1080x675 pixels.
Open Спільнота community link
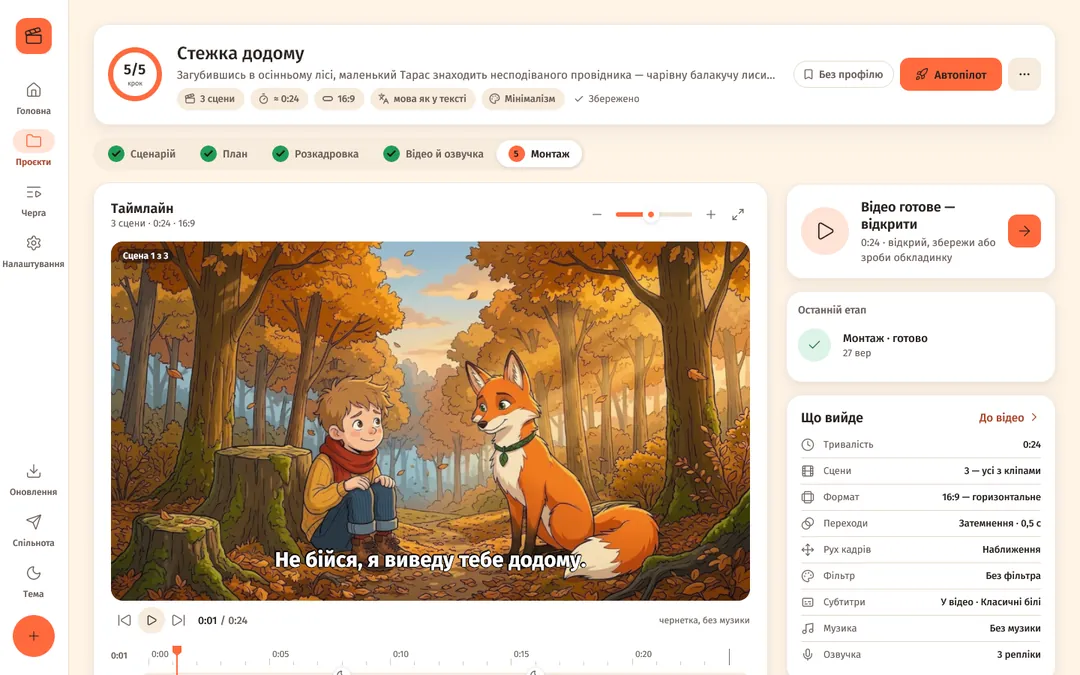coord(33,530)
